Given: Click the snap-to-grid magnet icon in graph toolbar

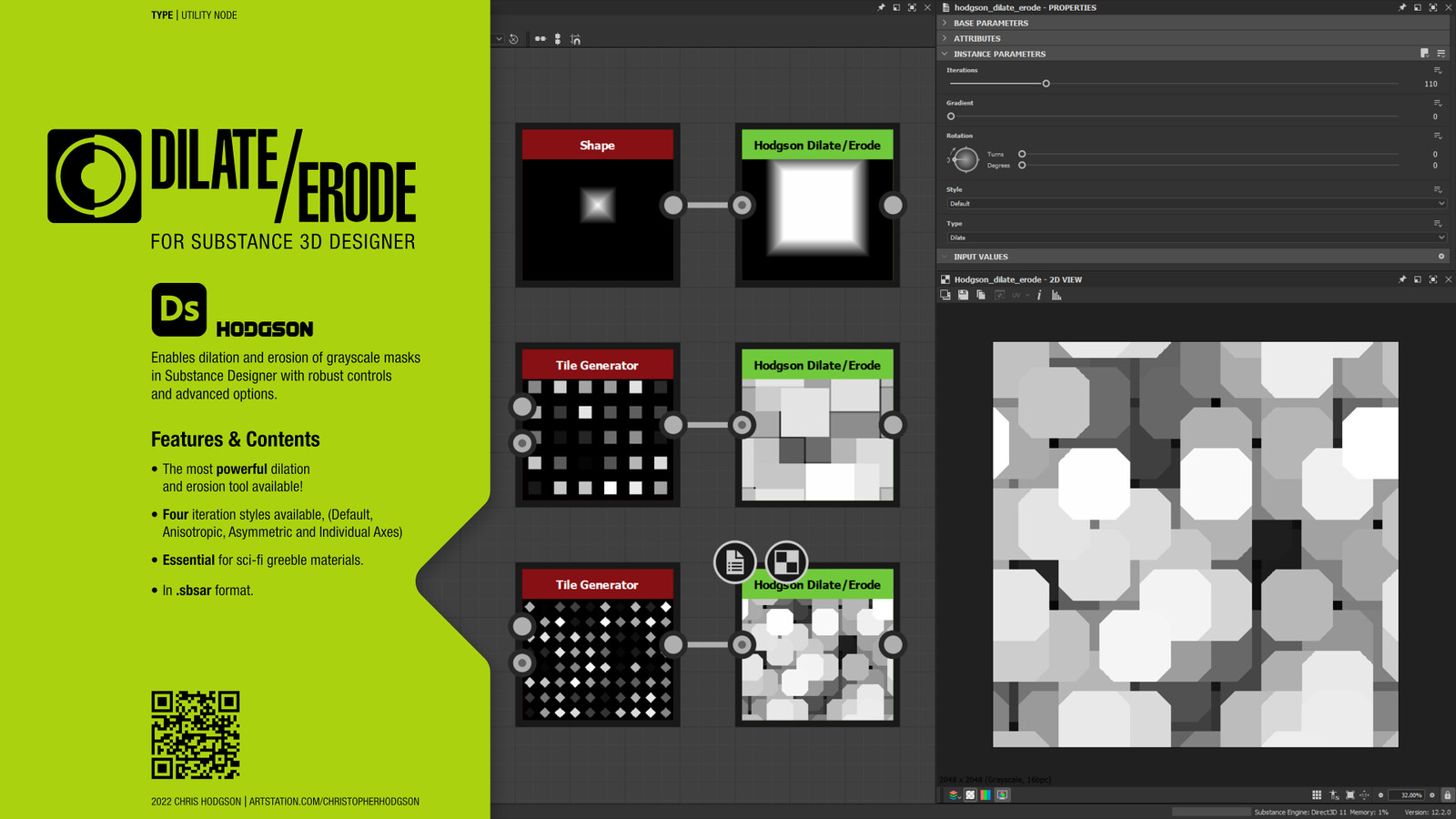Looking at the screenshot, I should pos(575,39).
